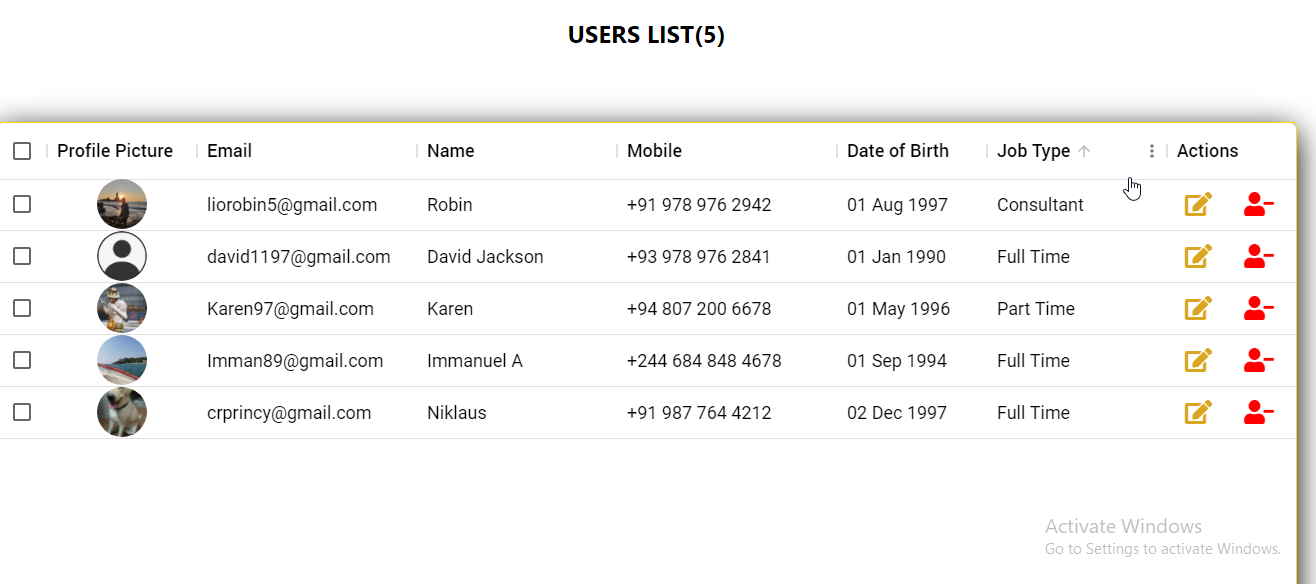The width and height of the screenshot is (1316, 584).
Task: Click the David Jackson default avatar
Action: [x=122, y=256]
